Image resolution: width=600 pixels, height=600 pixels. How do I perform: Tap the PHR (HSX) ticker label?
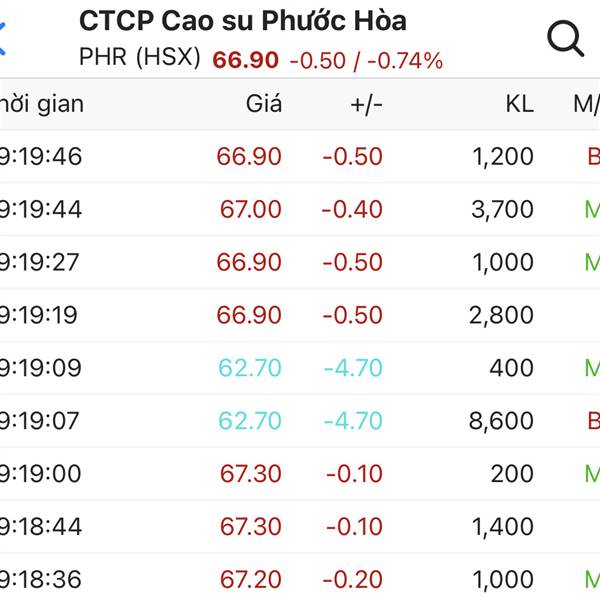(140, 58)
